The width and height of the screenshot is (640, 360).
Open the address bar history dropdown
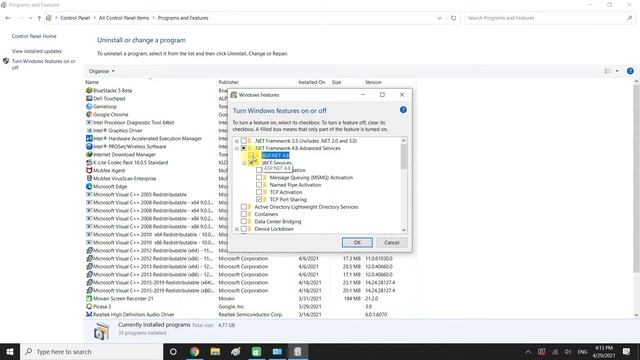439,18
